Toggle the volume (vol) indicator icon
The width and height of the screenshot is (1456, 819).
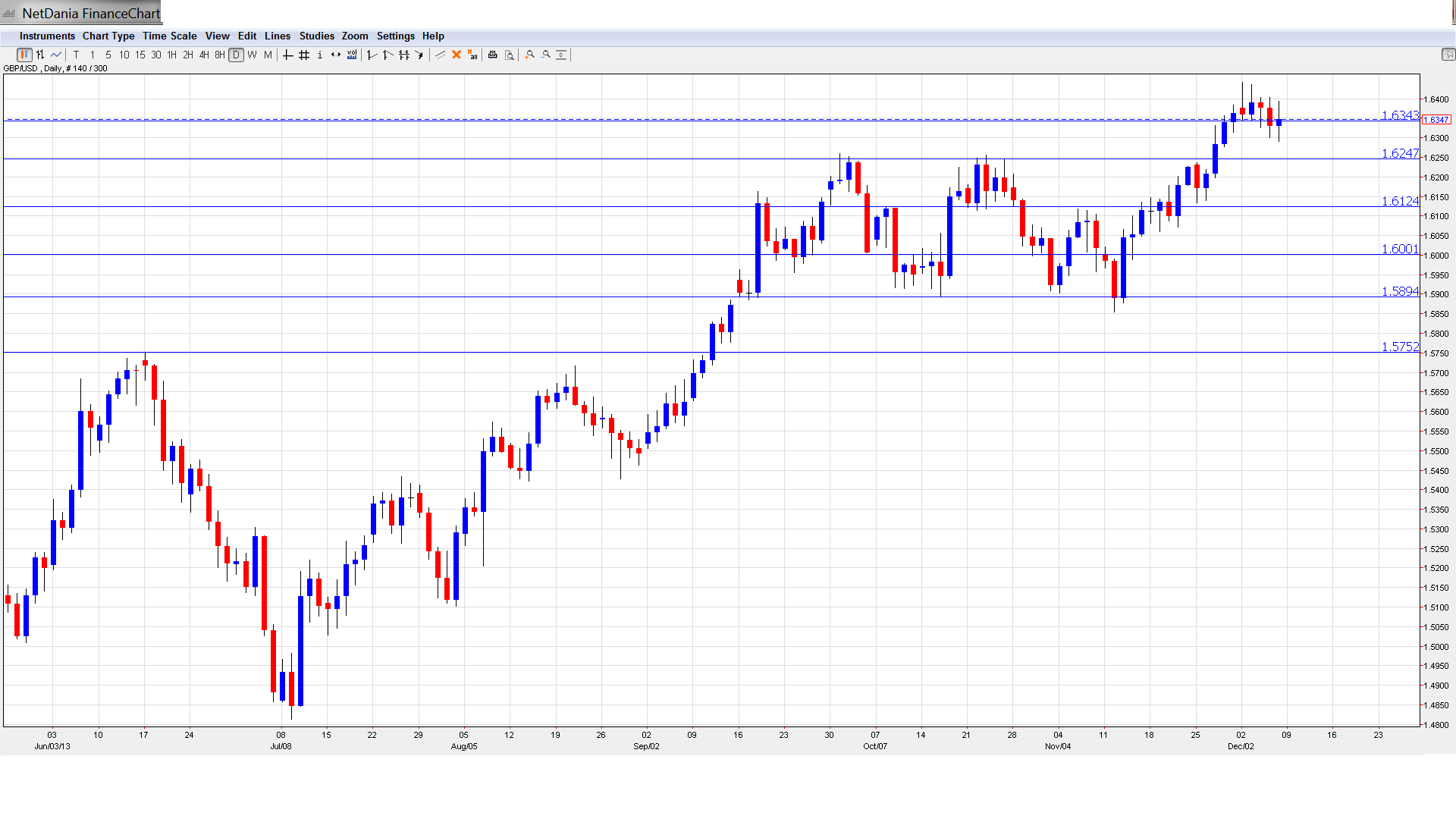(x=352, y=55)
